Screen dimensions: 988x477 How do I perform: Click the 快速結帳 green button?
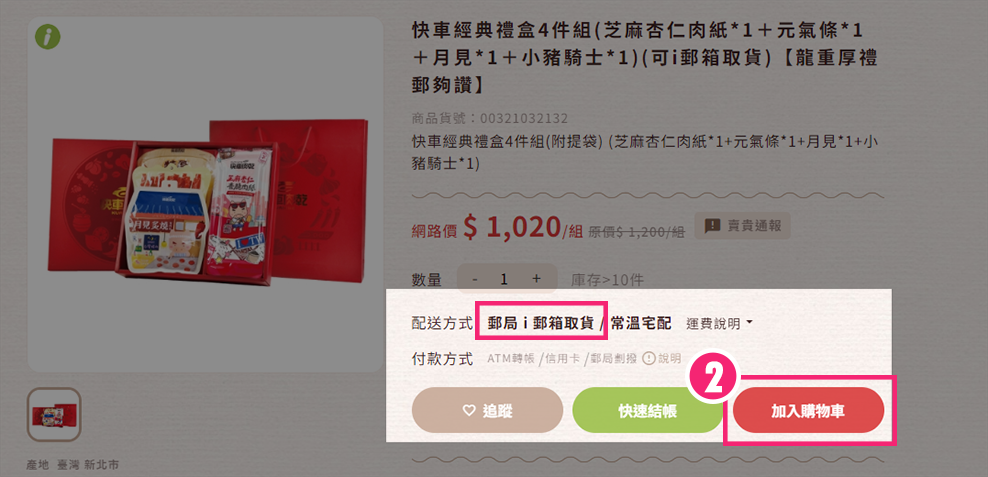[648, 411]
